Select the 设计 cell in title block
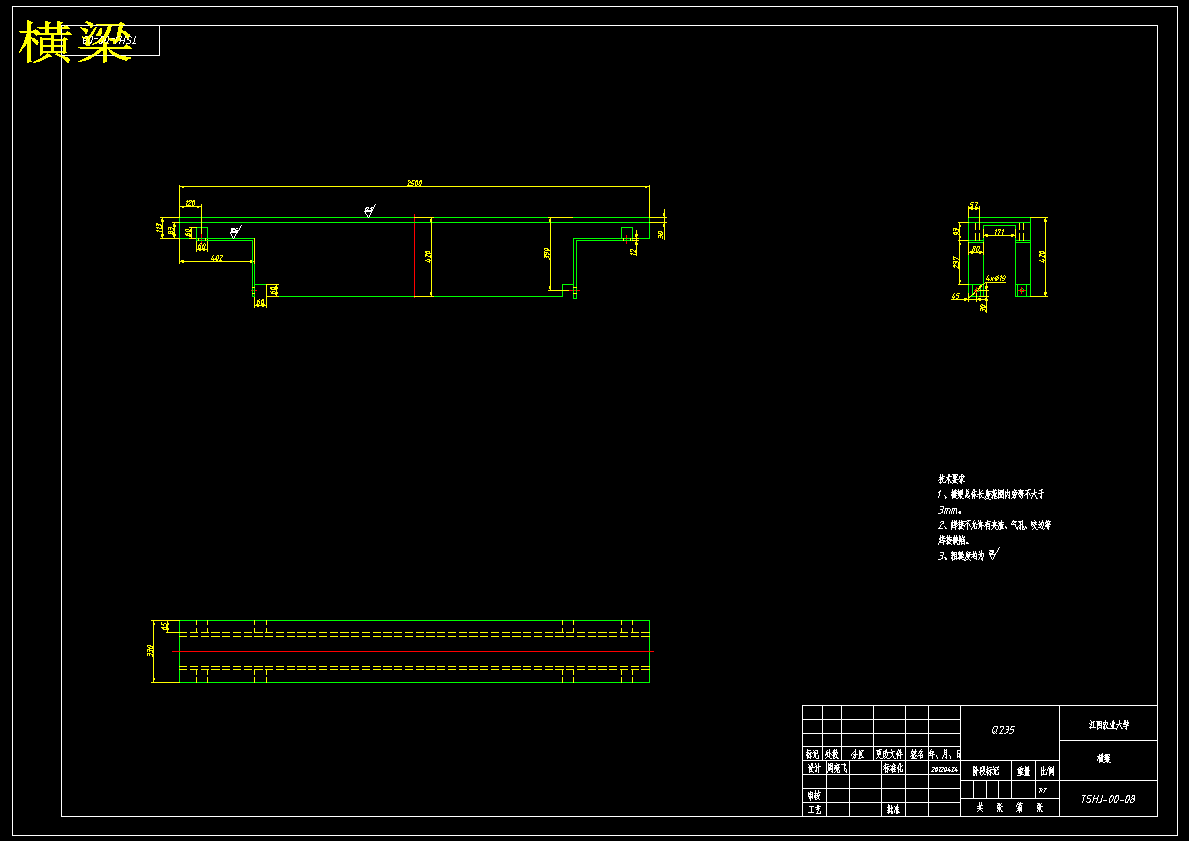The image size is (1189, 841). click(814, 767)
